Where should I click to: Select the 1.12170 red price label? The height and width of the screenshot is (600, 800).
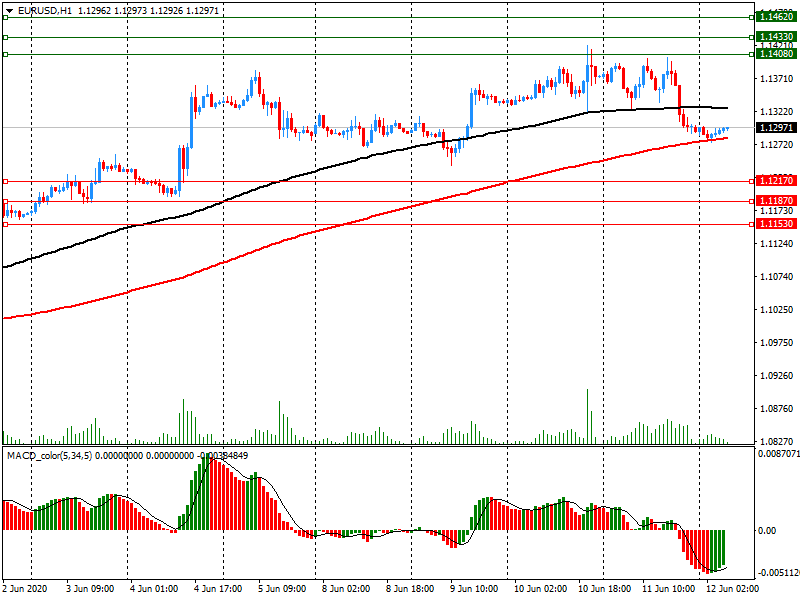775,181
